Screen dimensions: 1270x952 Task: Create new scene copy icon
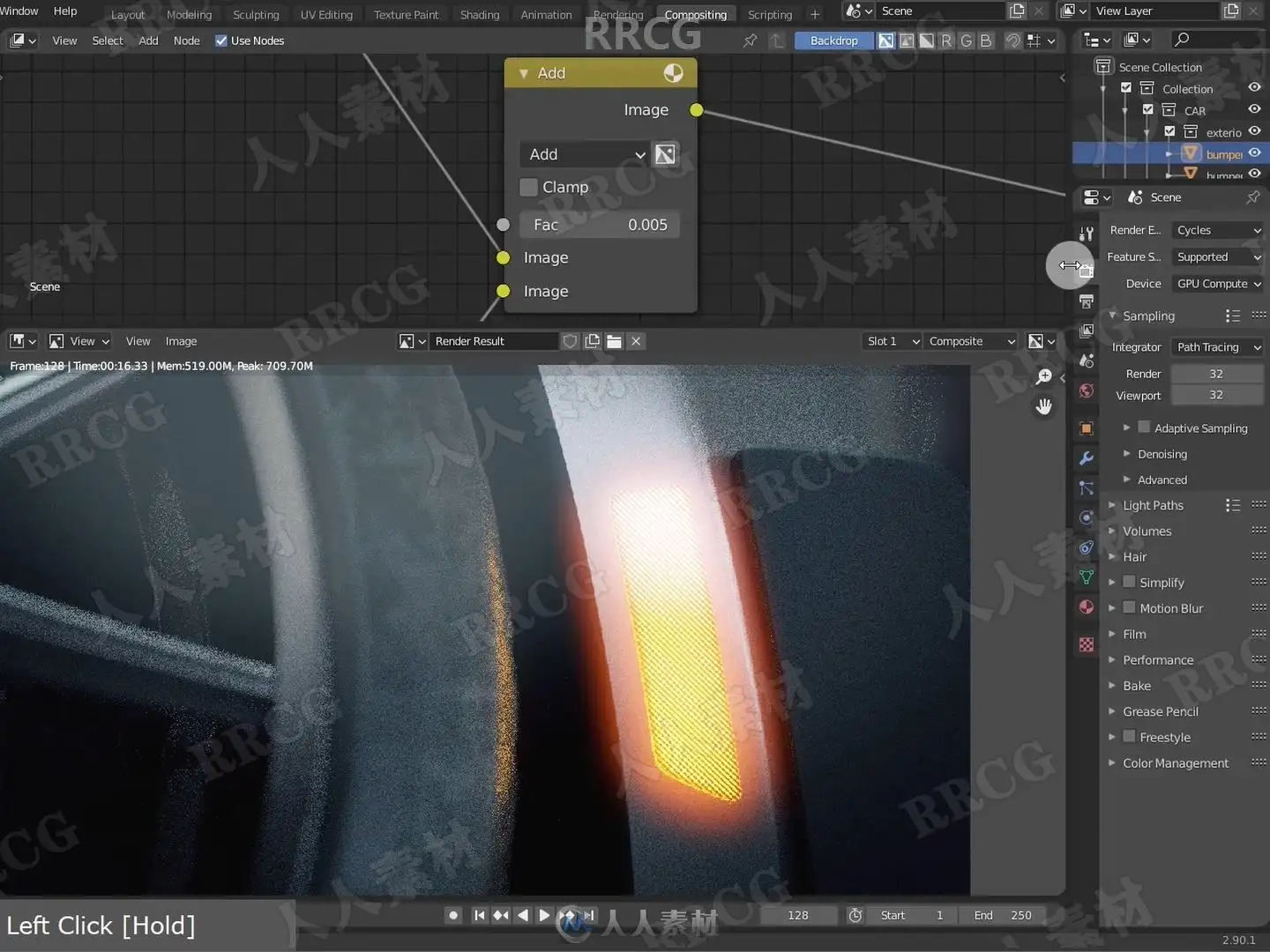pos(1017,11)
